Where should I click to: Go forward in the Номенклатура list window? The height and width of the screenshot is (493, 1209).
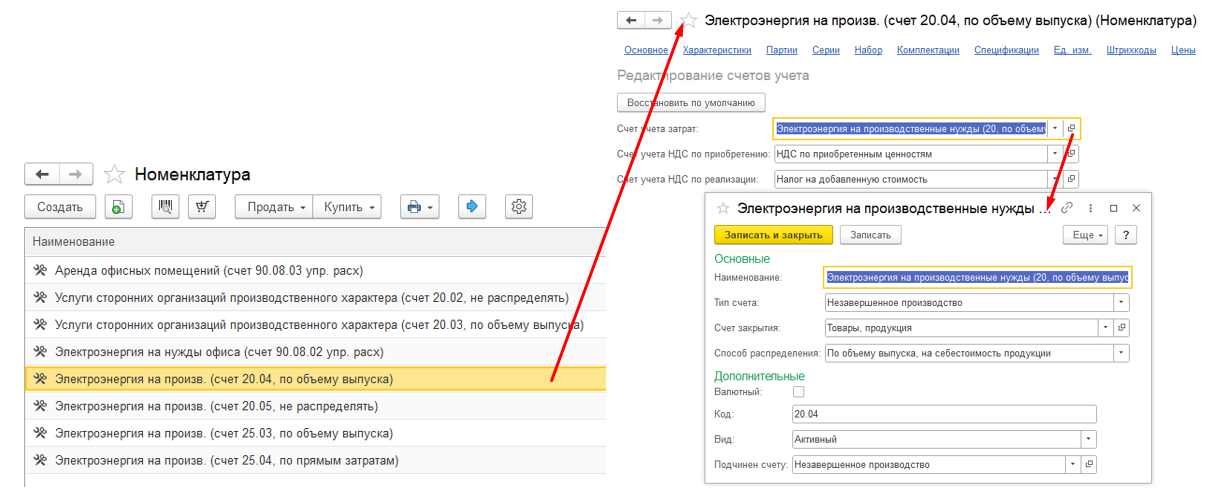[76, 174]
